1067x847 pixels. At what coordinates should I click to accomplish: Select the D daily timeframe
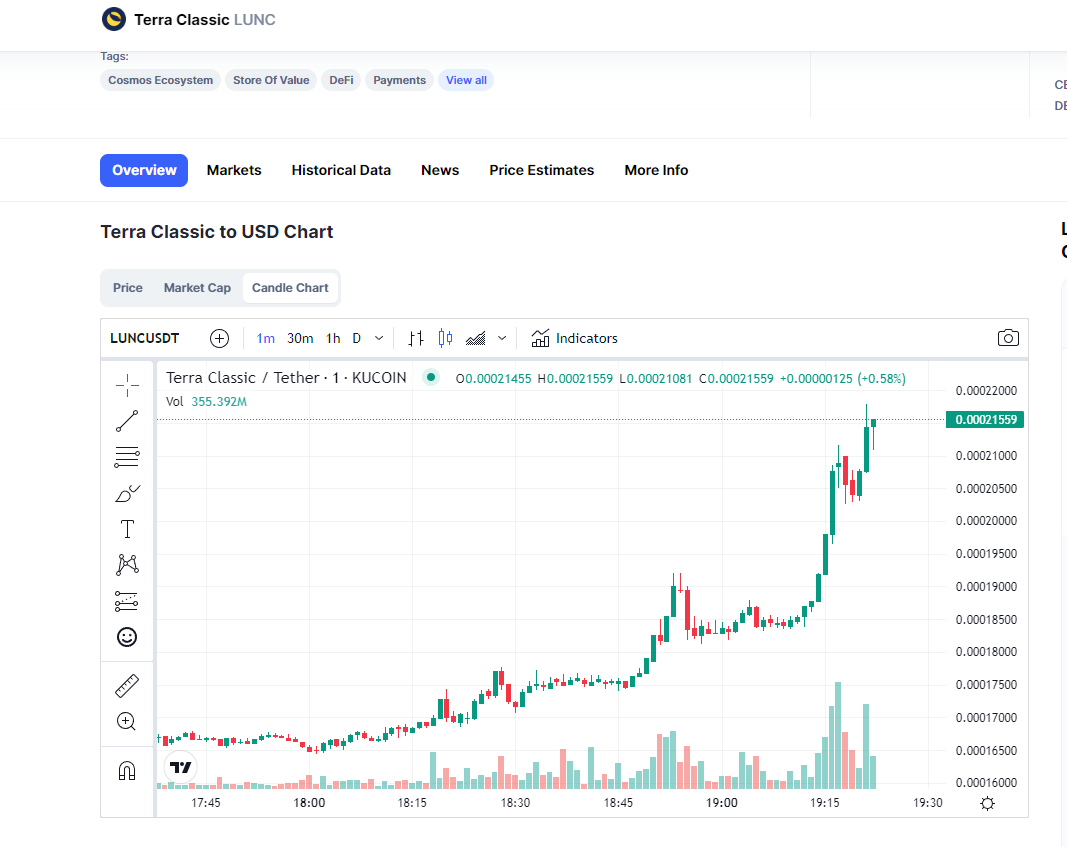[x=357, y=338]
